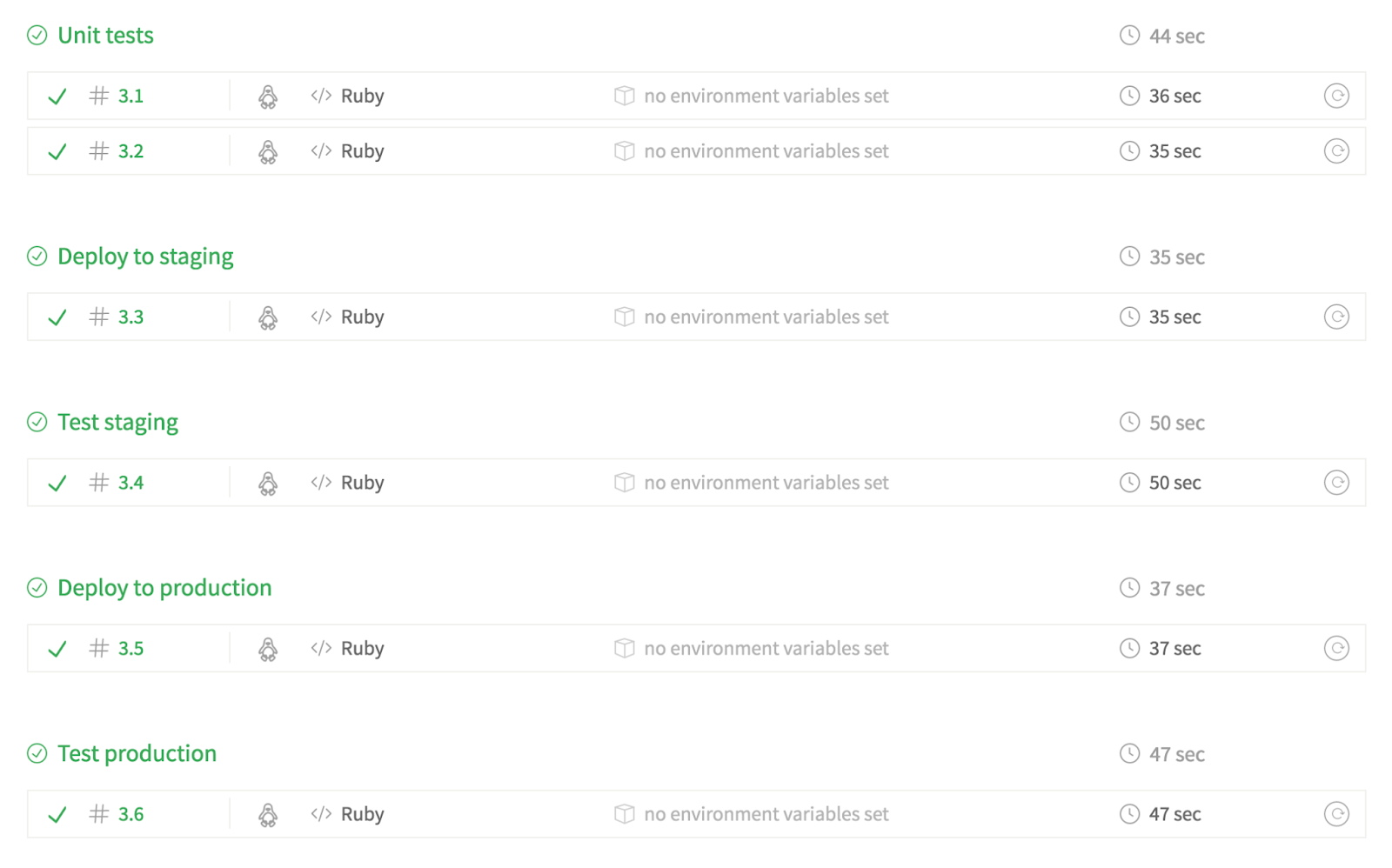Click the 3.1 job number link
This screenshot has height=868, width=1392.
130,96
